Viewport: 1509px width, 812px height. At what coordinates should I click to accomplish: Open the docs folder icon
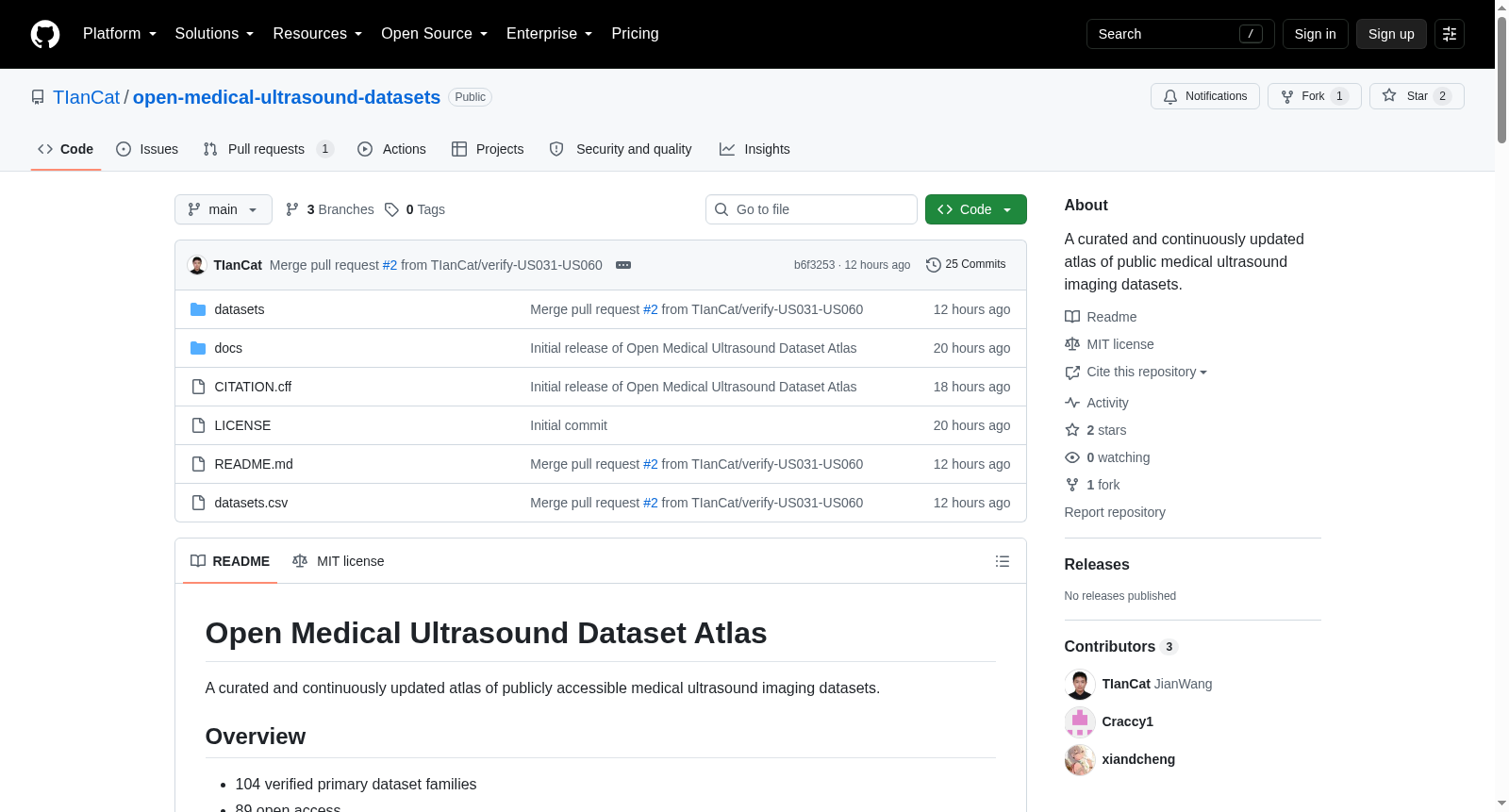click(x=198, y=348)
